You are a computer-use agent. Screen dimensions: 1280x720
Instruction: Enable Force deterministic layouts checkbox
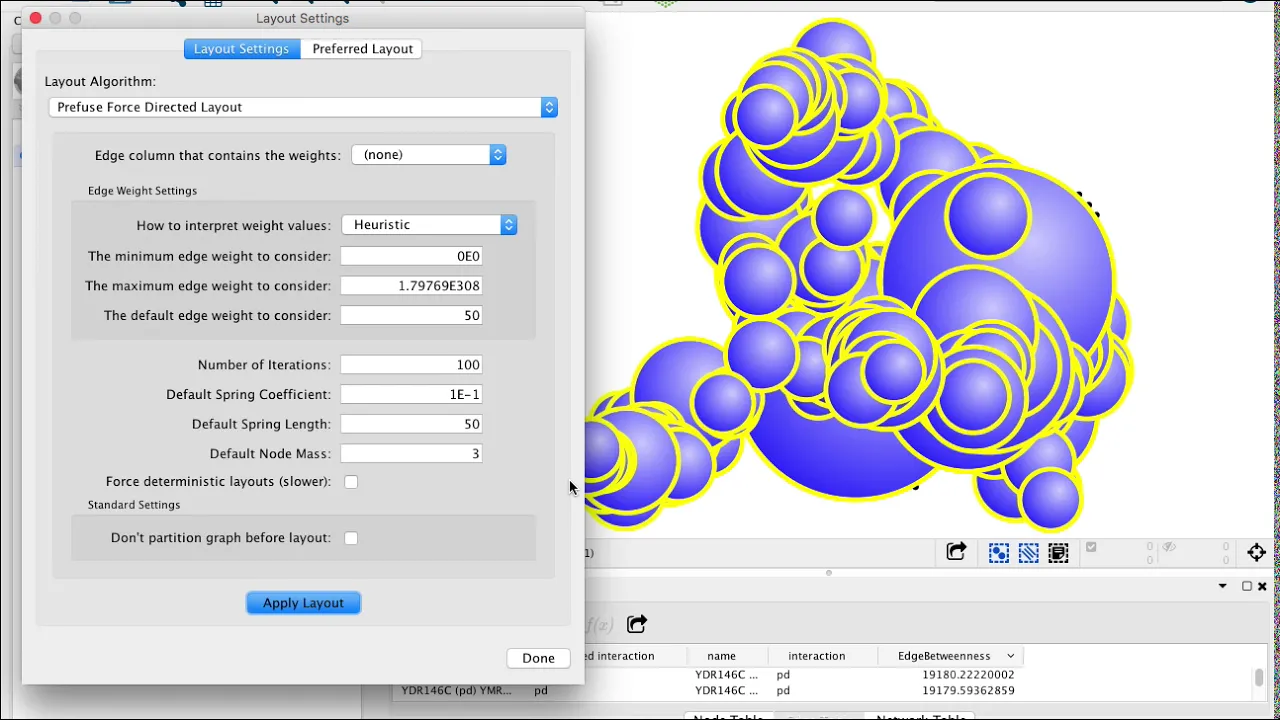click(x=351, y=482)
